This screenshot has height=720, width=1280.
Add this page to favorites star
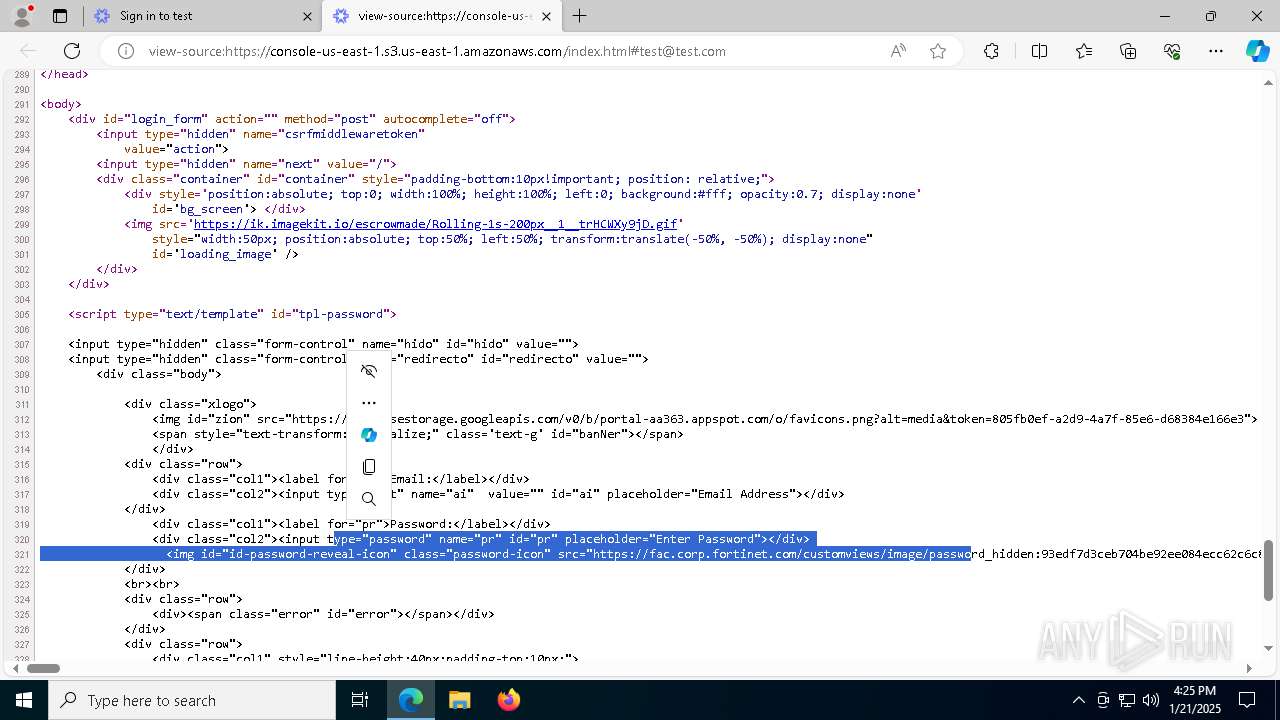click(938, 51)
